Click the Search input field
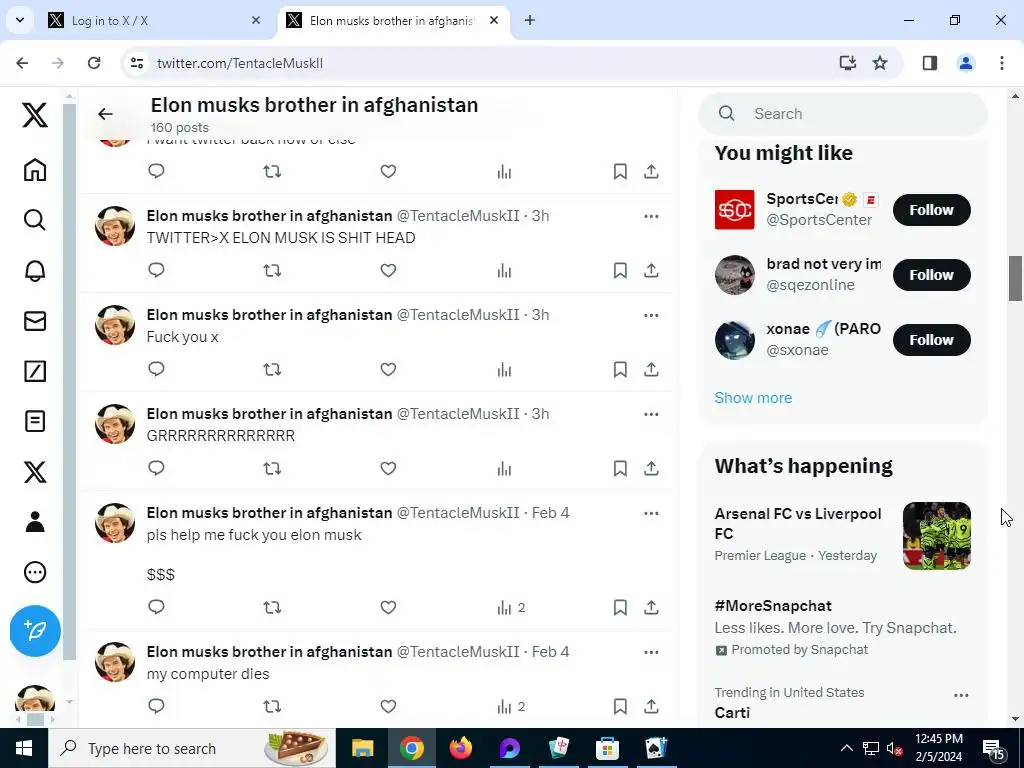The image size is (1024, 768). tap(842, 114)
